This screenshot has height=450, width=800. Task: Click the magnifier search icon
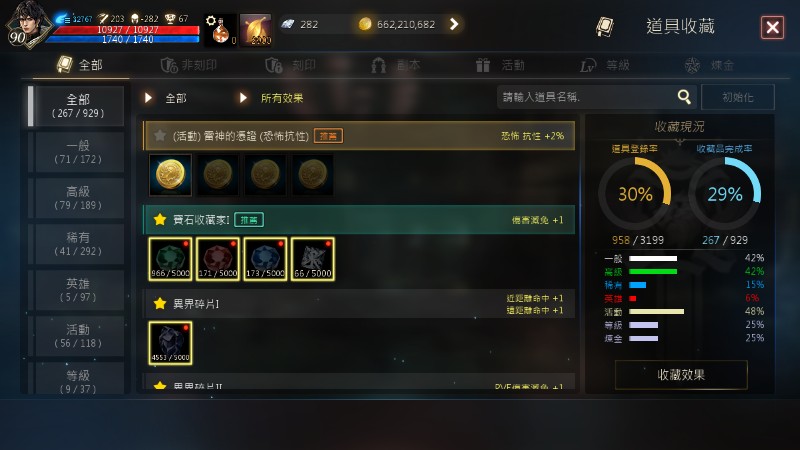[684, 96]
